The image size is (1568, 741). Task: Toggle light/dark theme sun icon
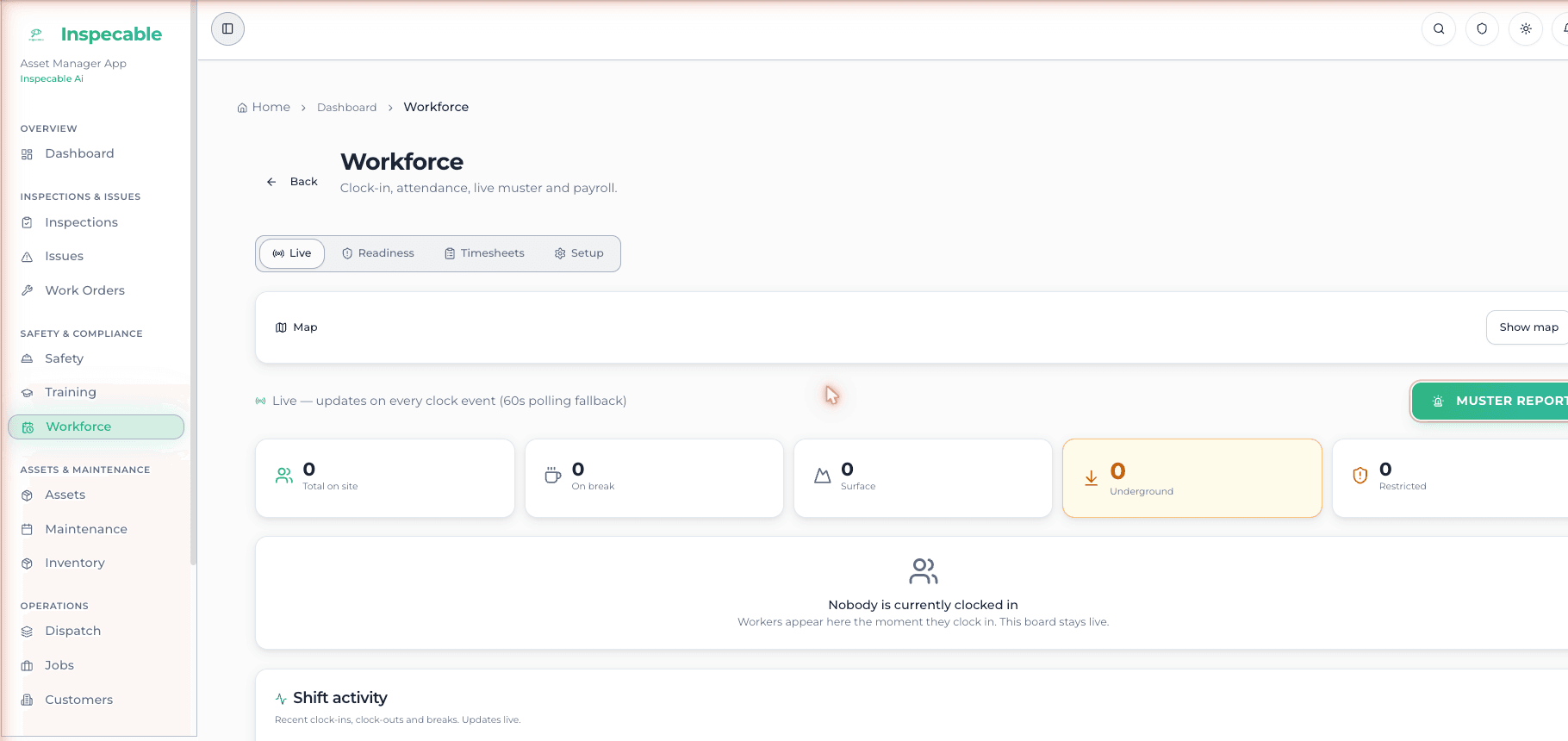pos(1526,29)
